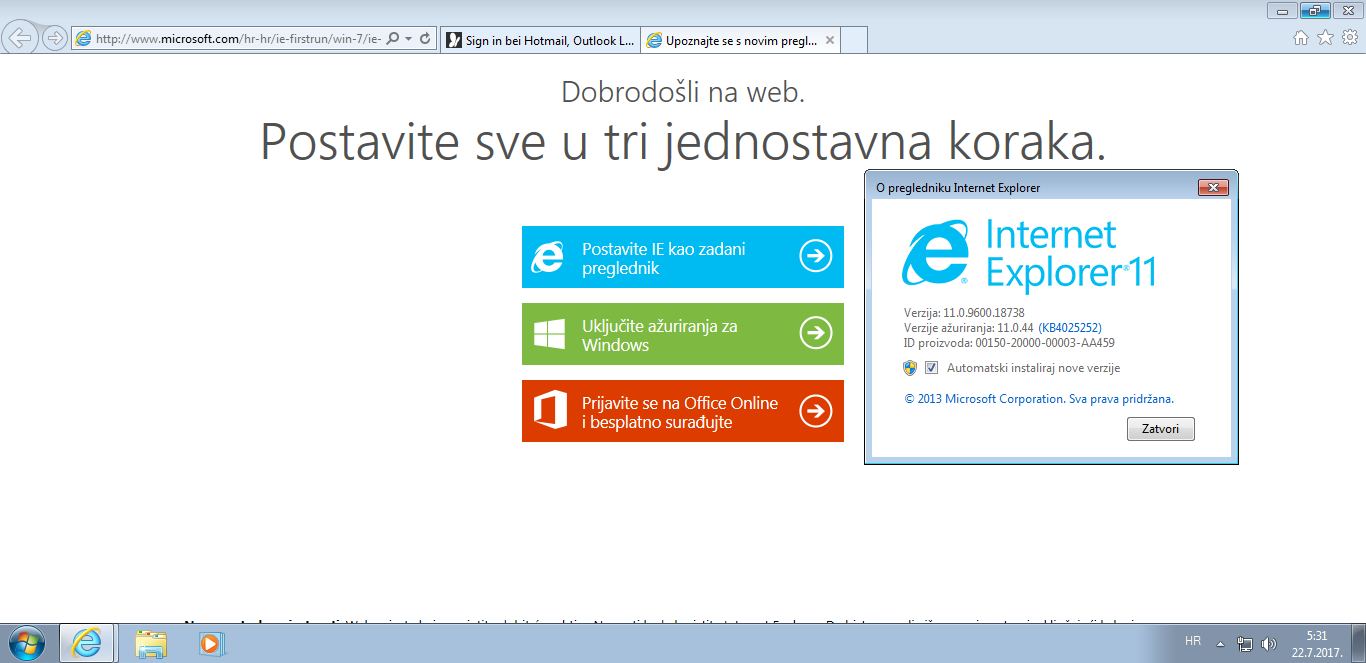Click ID proizvoda 00150-20000-00003-AA459 text
Screen dimensions: 1366x663
1009,343
